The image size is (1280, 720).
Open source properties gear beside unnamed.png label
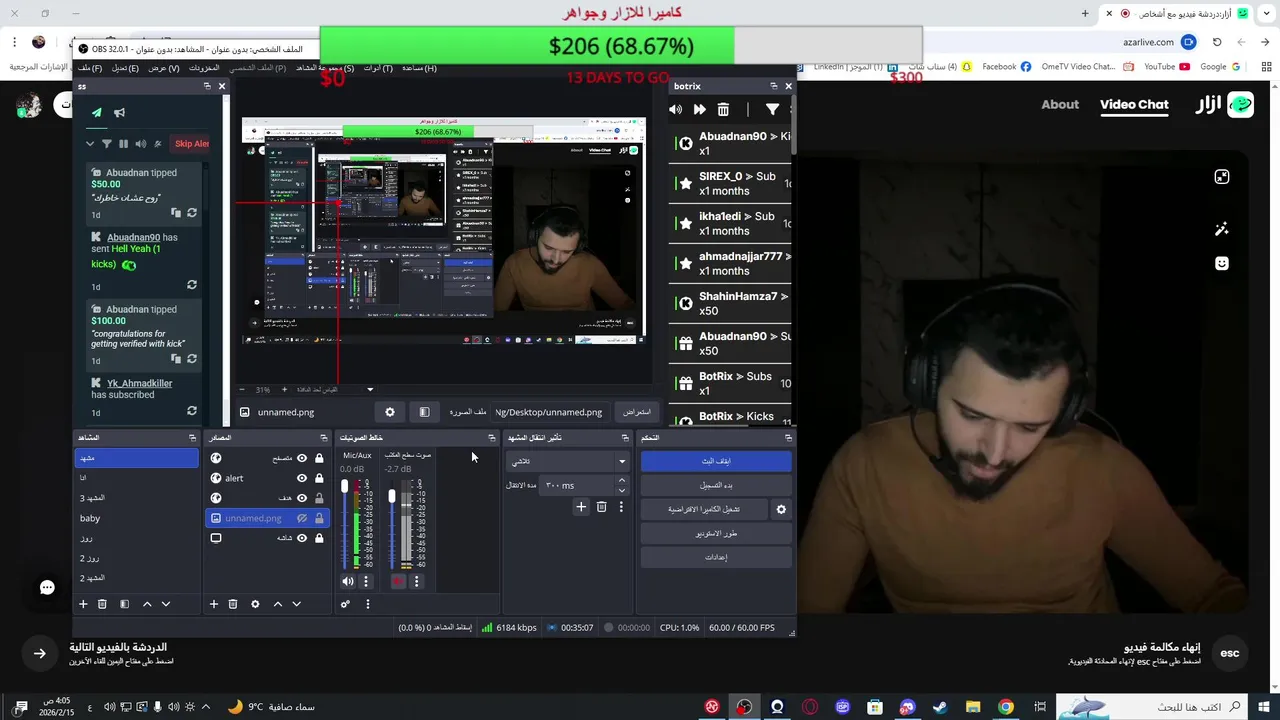(390, 412)
